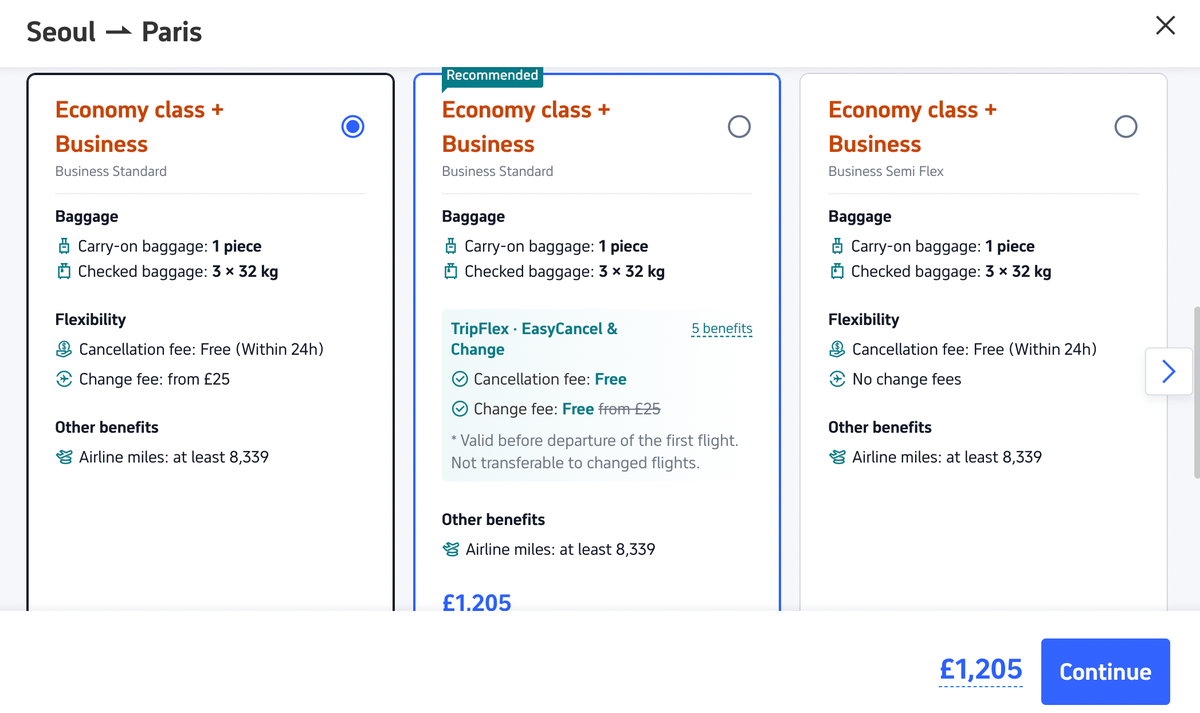Viewport: 1200px width, 713px height.
Task: Click the £1,205 price in the middle card
Action: point(477,602)
